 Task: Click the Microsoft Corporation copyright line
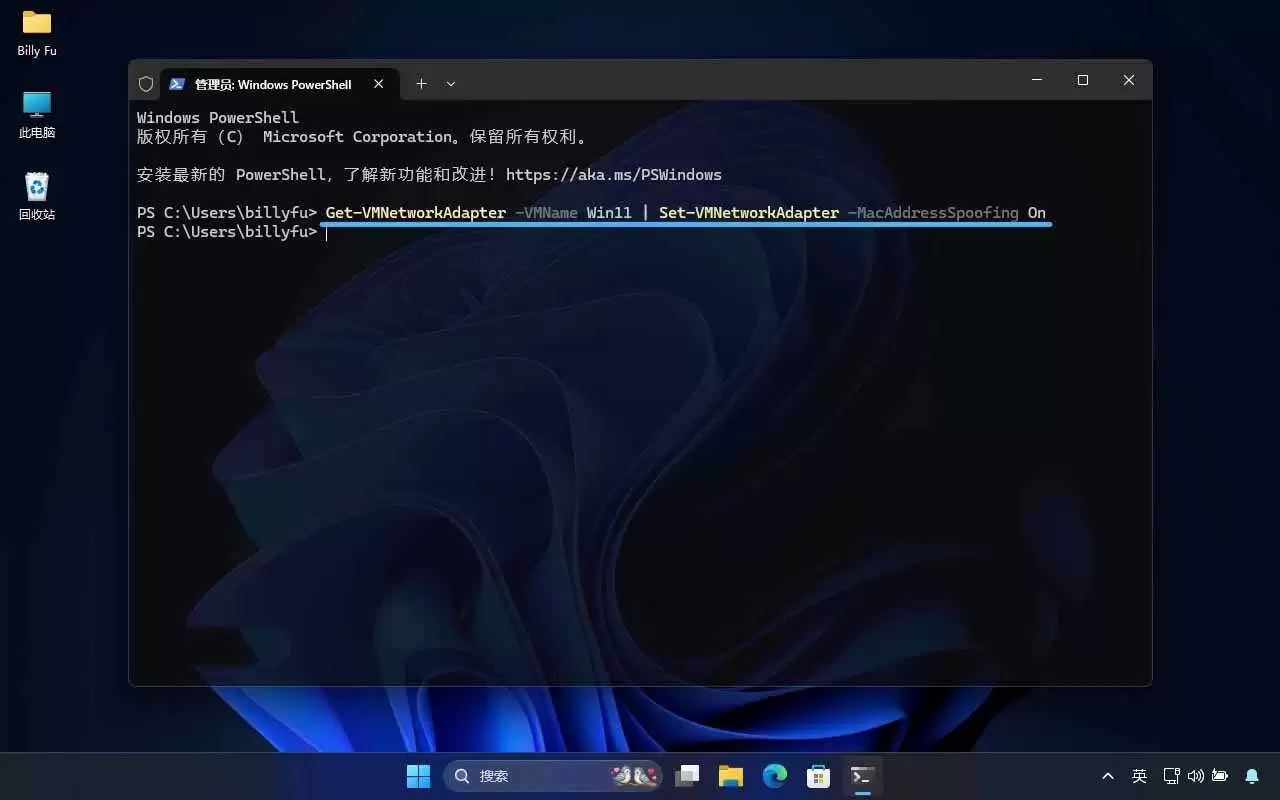pyautogui.click(x=366, y=137)
